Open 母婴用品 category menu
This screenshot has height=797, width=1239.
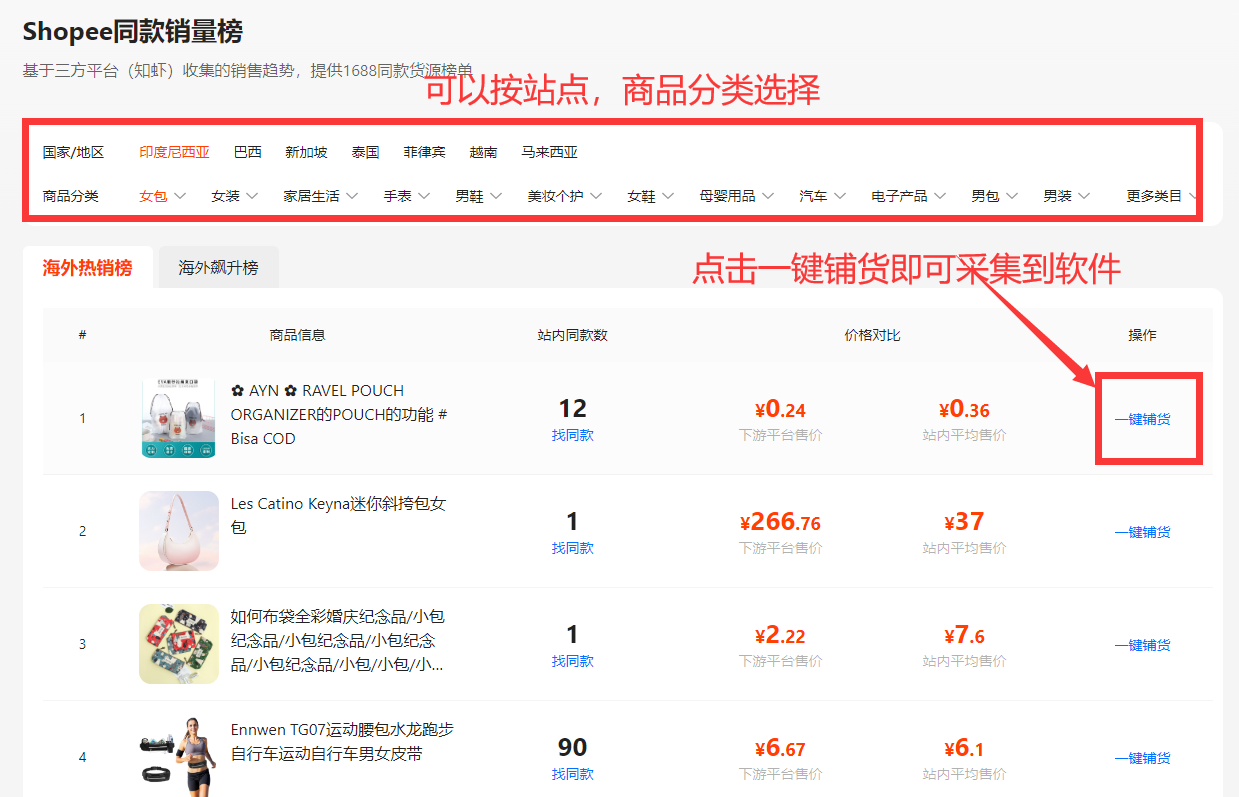[737, 196]
